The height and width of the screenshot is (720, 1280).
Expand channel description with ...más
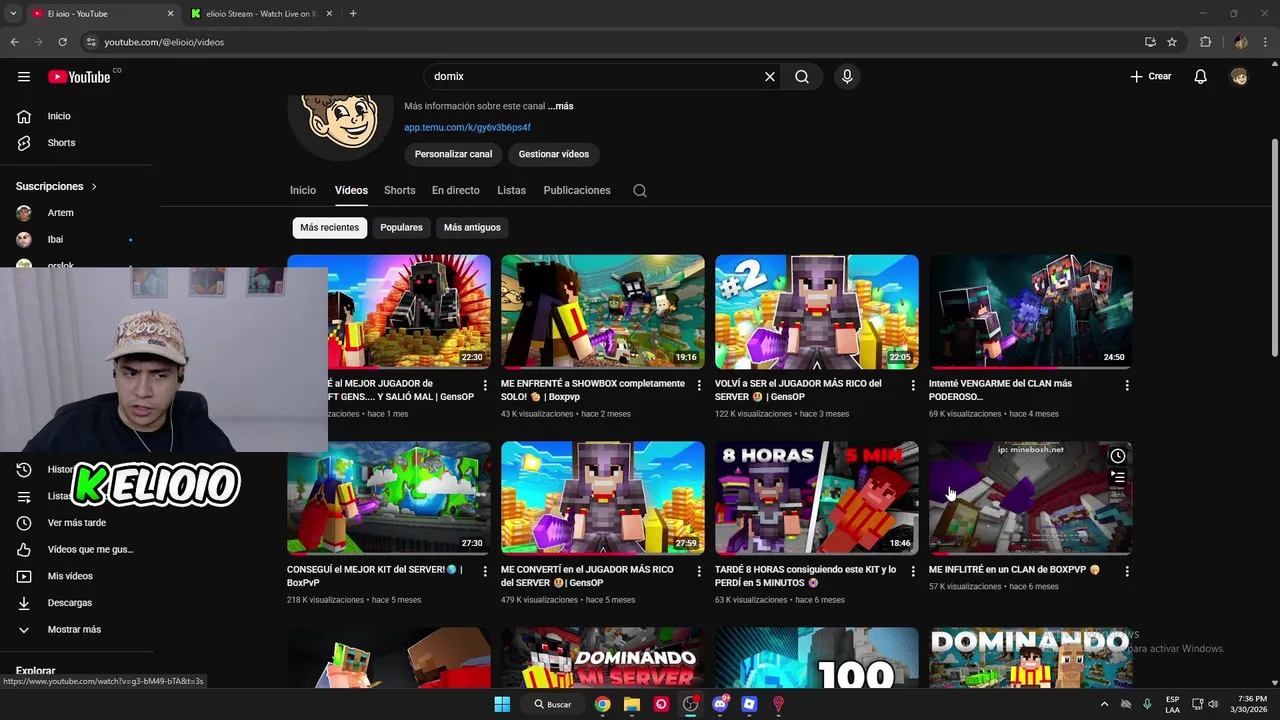click(x=560, y=106)
